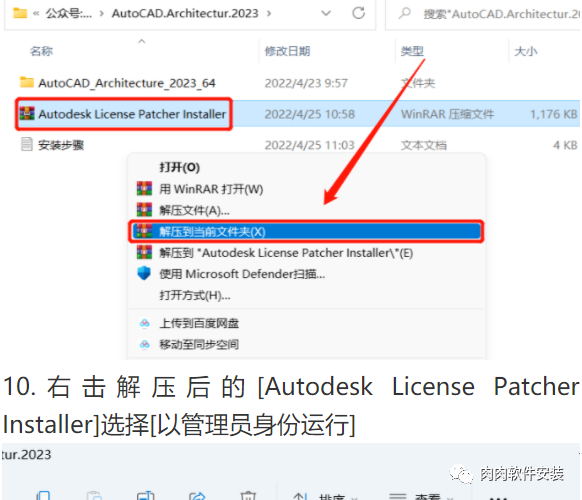Click the AutoCAD.Architectur.2023 breadcrumb segment
The height and width of the screenshot is (500, 582).
coord(185,13)
